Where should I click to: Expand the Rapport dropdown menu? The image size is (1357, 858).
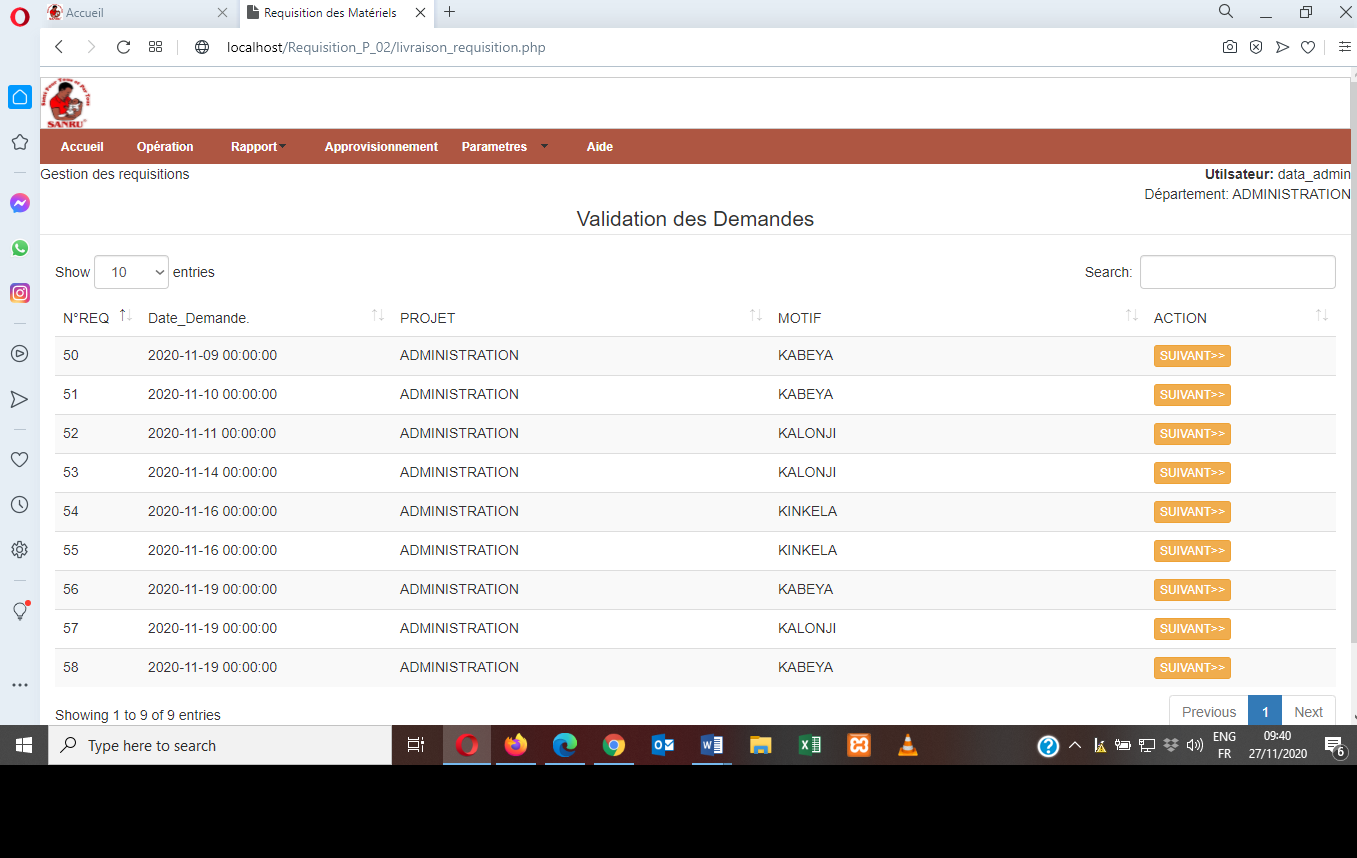(258, 147)
